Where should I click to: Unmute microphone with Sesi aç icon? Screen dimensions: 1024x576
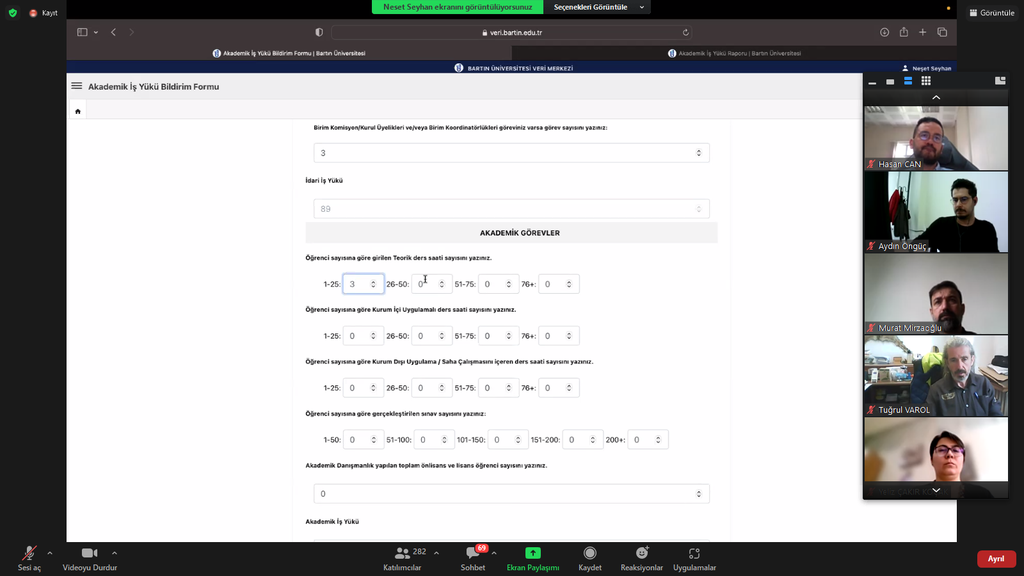[x=29, y=553]
